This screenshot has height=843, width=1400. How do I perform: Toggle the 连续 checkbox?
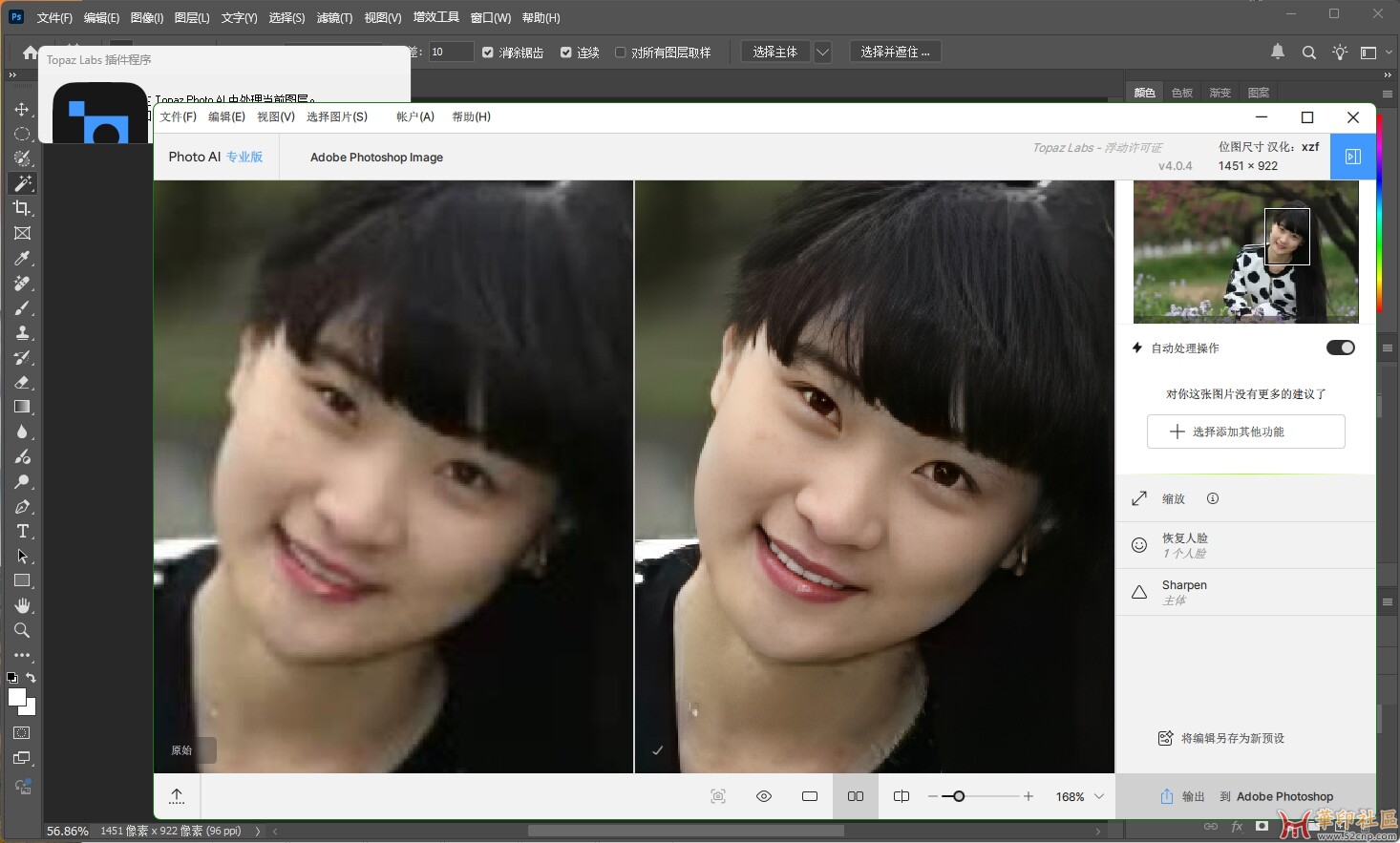566,53
